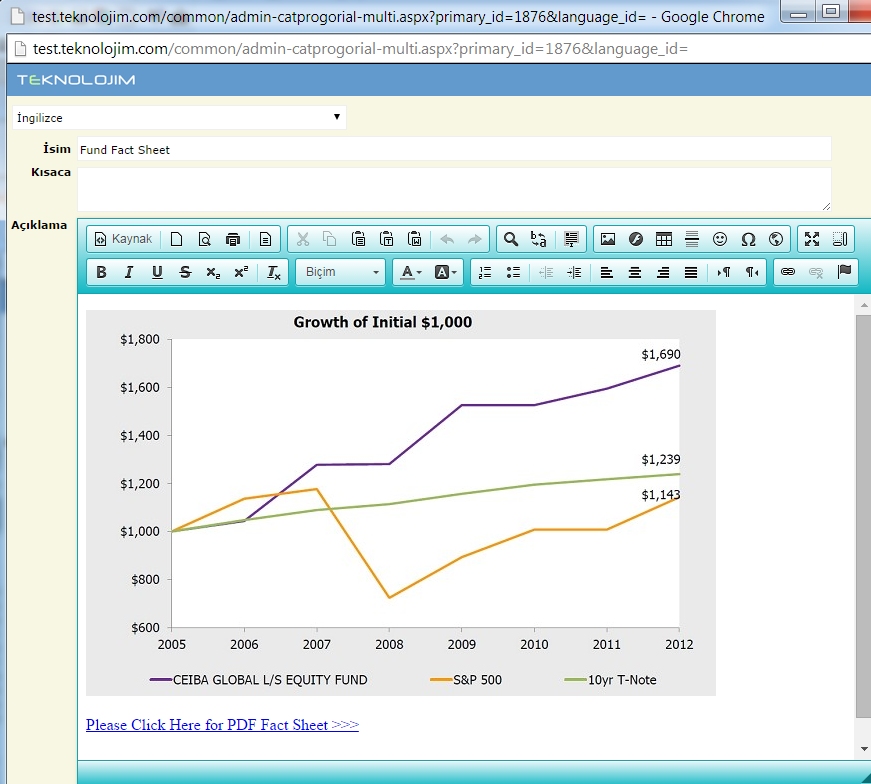Set text direction left to right
Screen dimensions: 871x784
tap(723, 272)
